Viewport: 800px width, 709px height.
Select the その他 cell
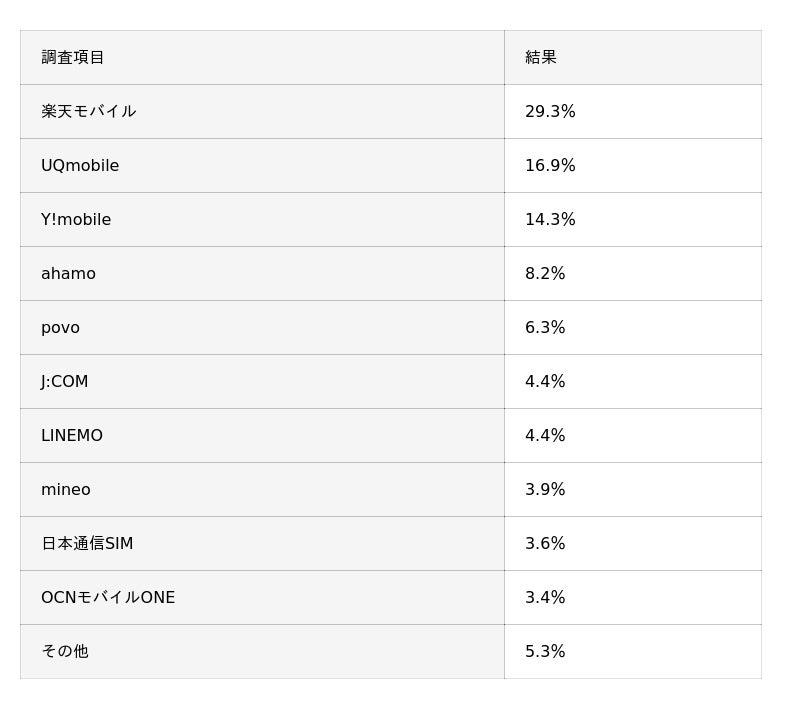pyautogui.click(x=64, y=652)
